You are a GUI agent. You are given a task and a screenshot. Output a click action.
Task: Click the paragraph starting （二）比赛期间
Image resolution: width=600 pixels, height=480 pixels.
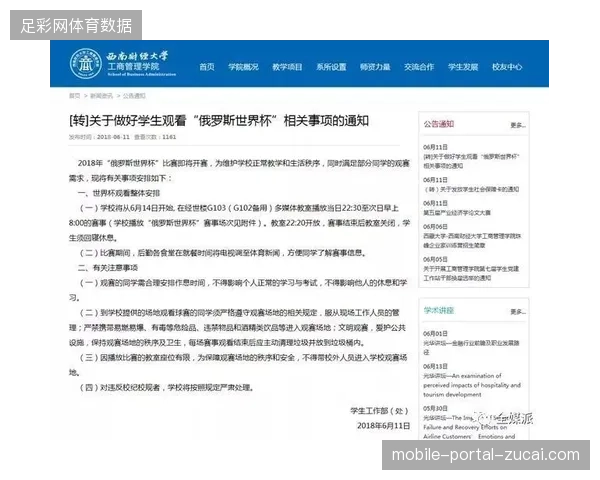[x=223, y=253]
